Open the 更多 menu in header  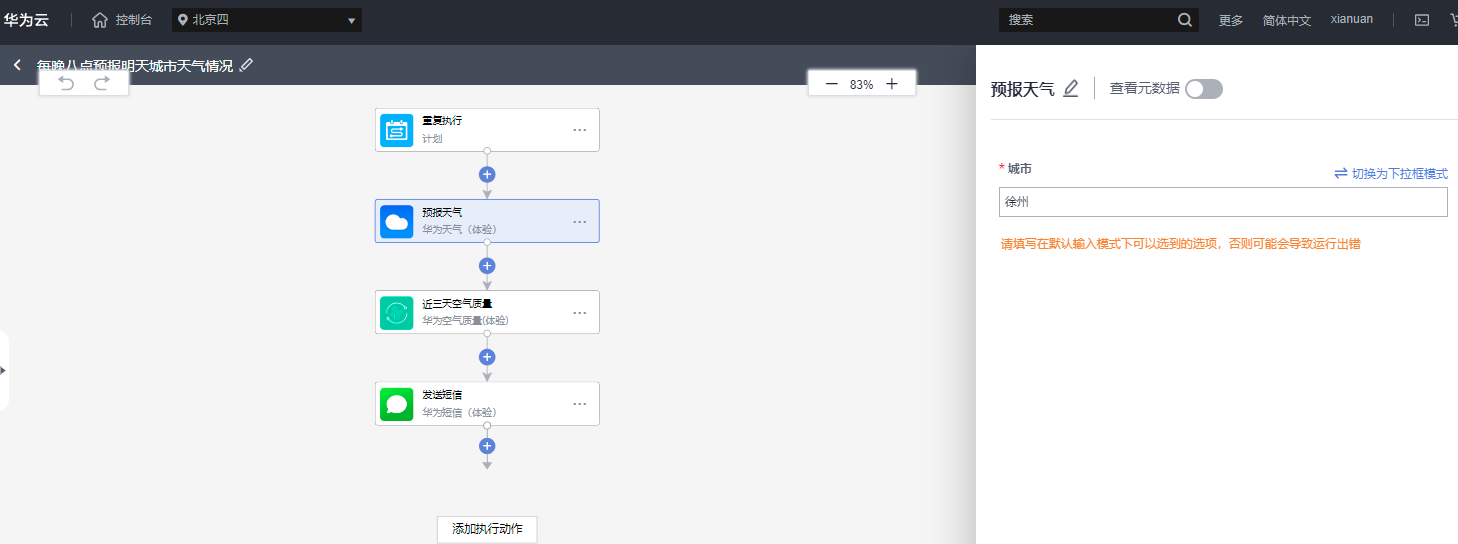[1231, 20]
